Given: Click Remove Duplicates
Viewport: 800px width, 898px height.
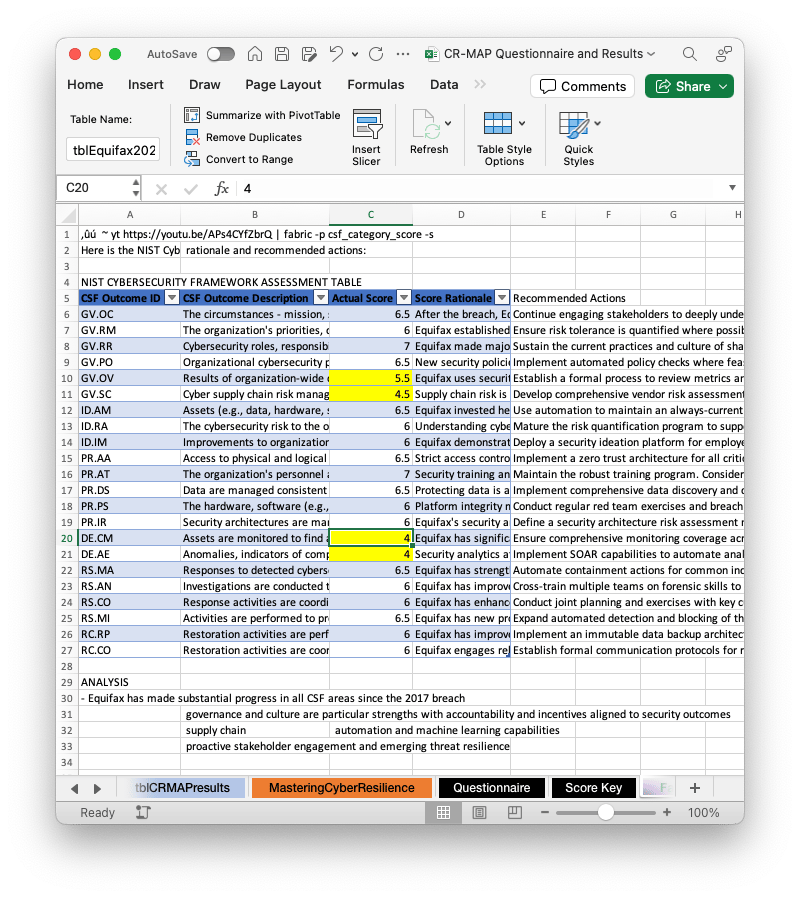Looking at the screenshot, I should point(243,137).
